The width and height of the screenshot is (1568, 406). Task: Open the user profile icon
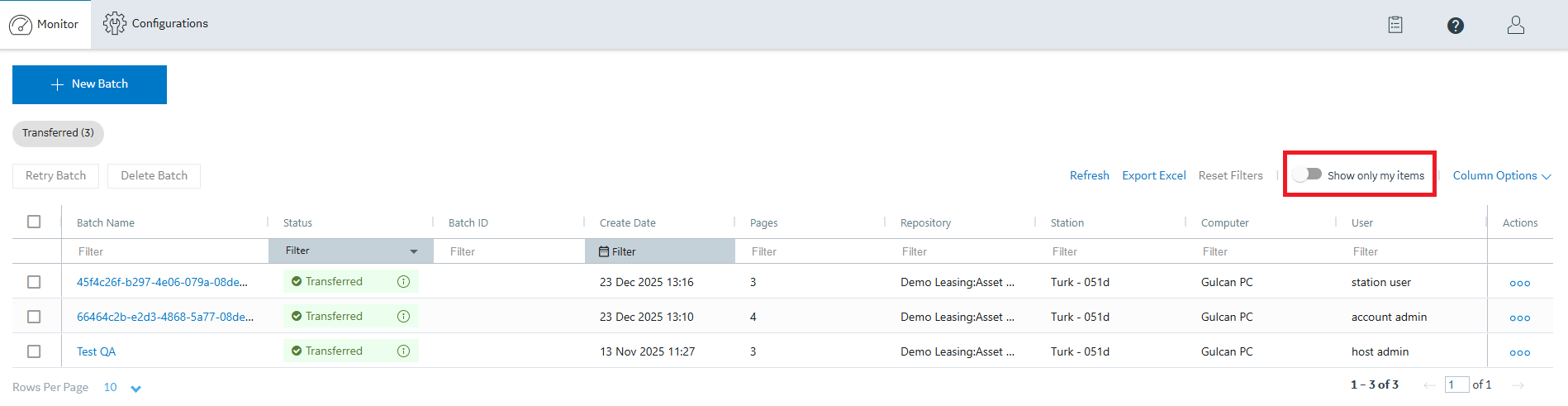point(1516,25)
